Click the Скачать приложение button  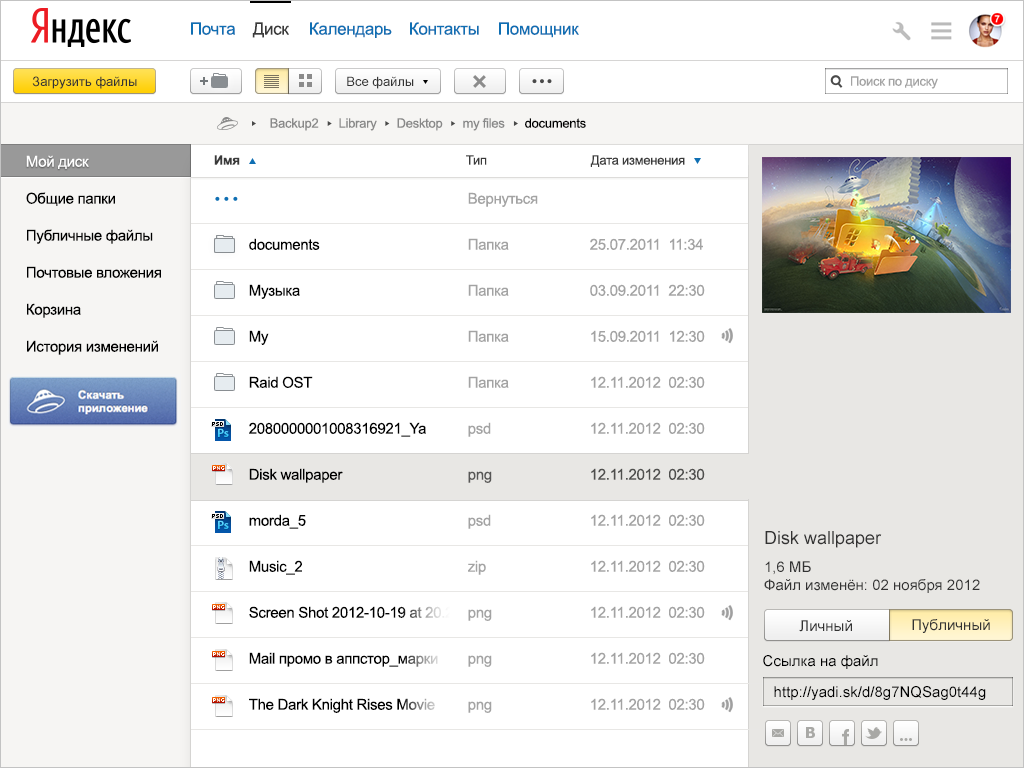[x=93, y=401]
